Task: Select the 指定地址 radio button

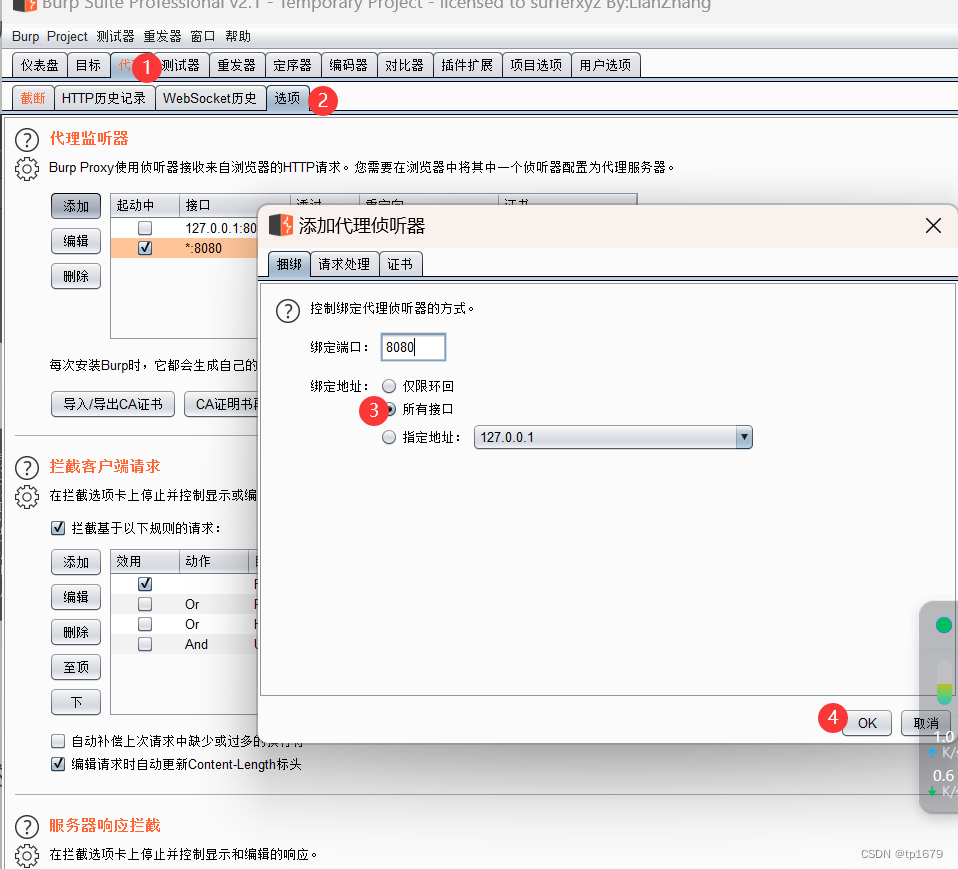Action: [x=389, y=437]
